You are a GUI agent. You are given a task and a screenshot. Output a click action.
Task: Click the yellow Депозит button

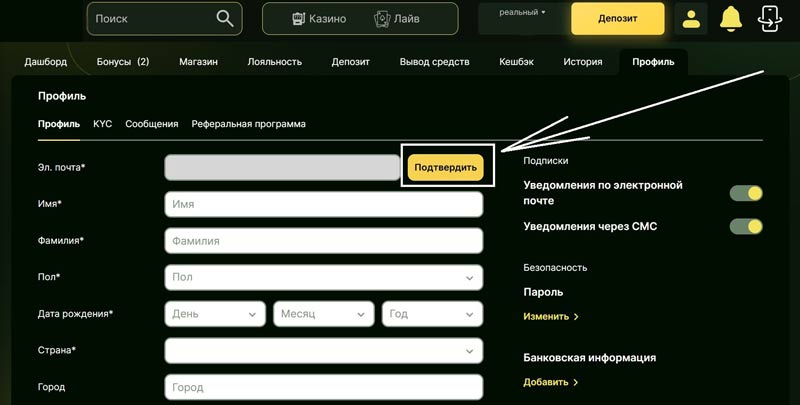click(618, 19)
